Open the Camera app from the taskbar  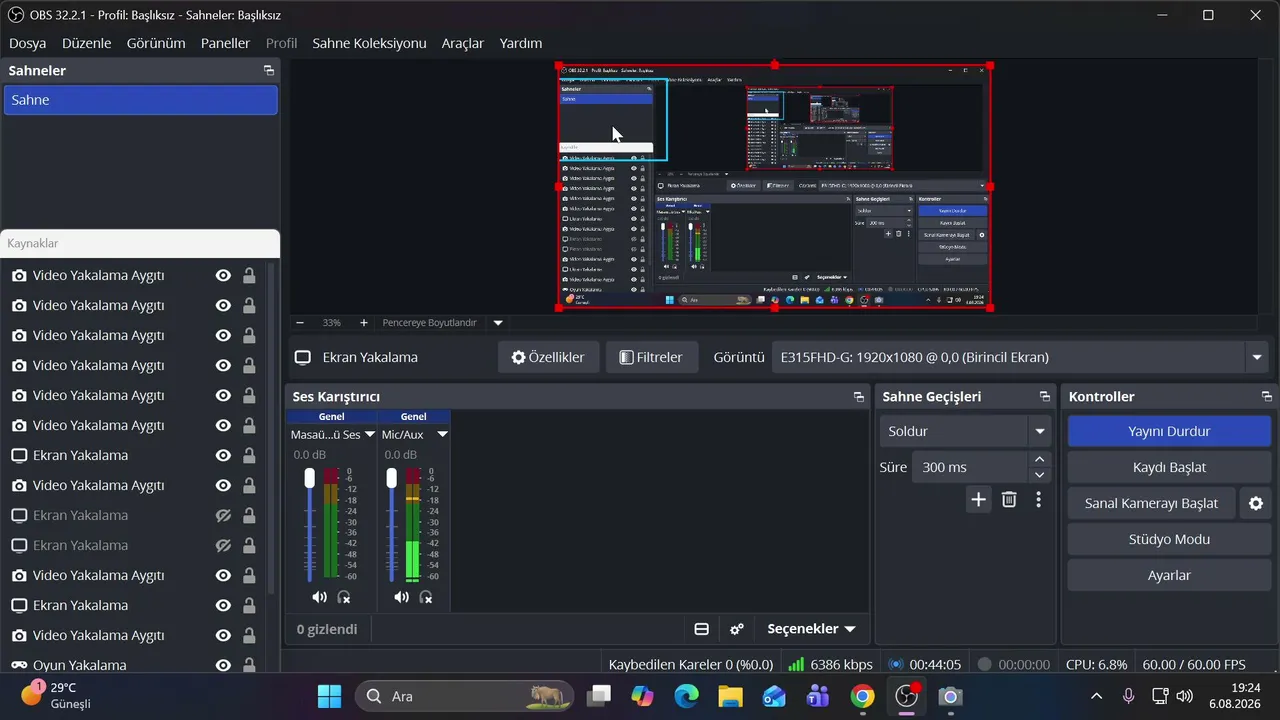tap(950, 696)
